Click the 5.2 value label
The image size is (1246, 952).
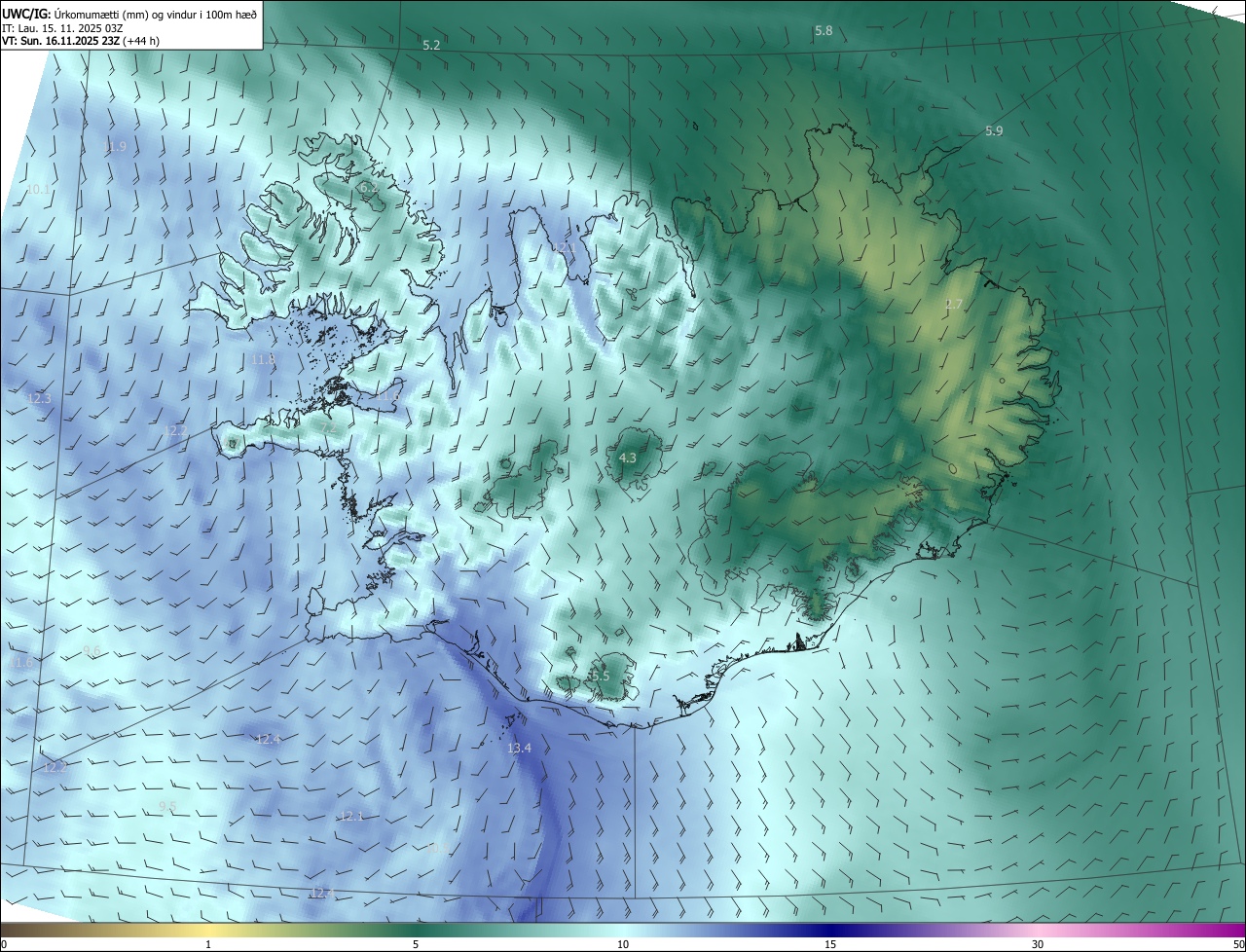[x=431, y=46]
